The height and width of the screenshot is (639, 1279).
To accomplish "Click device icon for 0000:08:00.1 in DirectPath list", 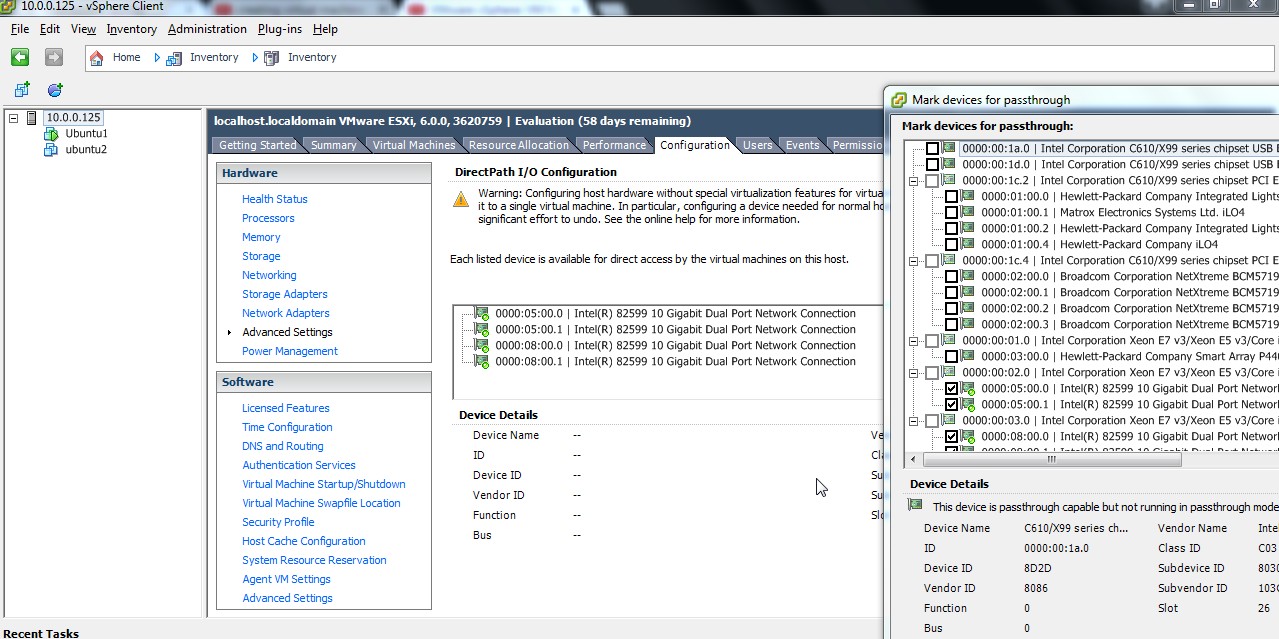I will (x=482, y=361).
